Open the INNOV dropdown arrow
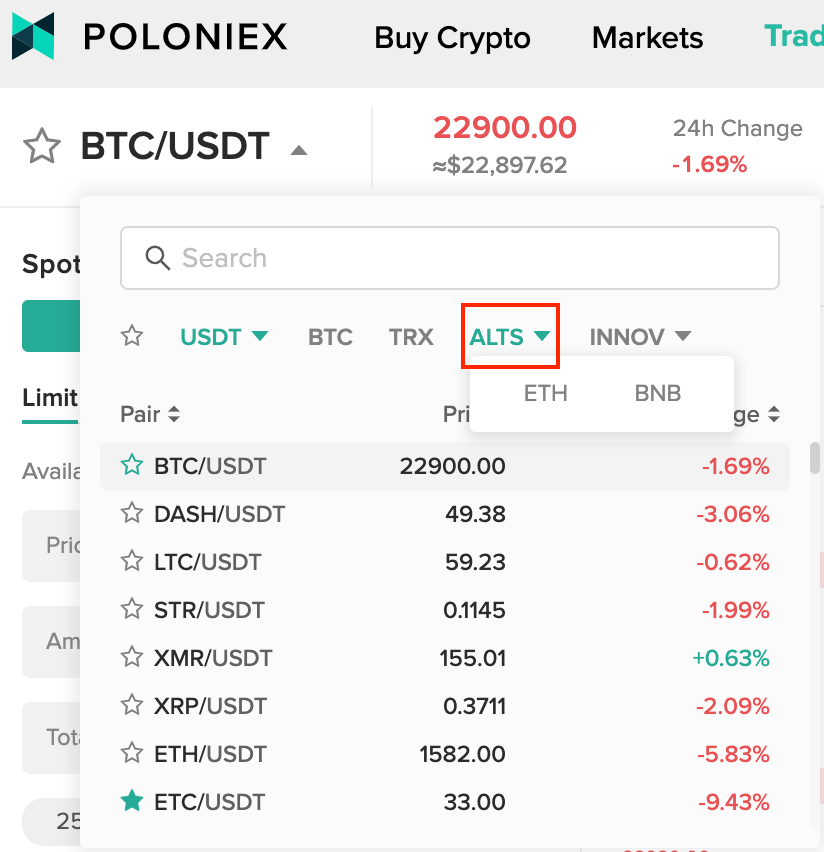 [x=683, y=336]
